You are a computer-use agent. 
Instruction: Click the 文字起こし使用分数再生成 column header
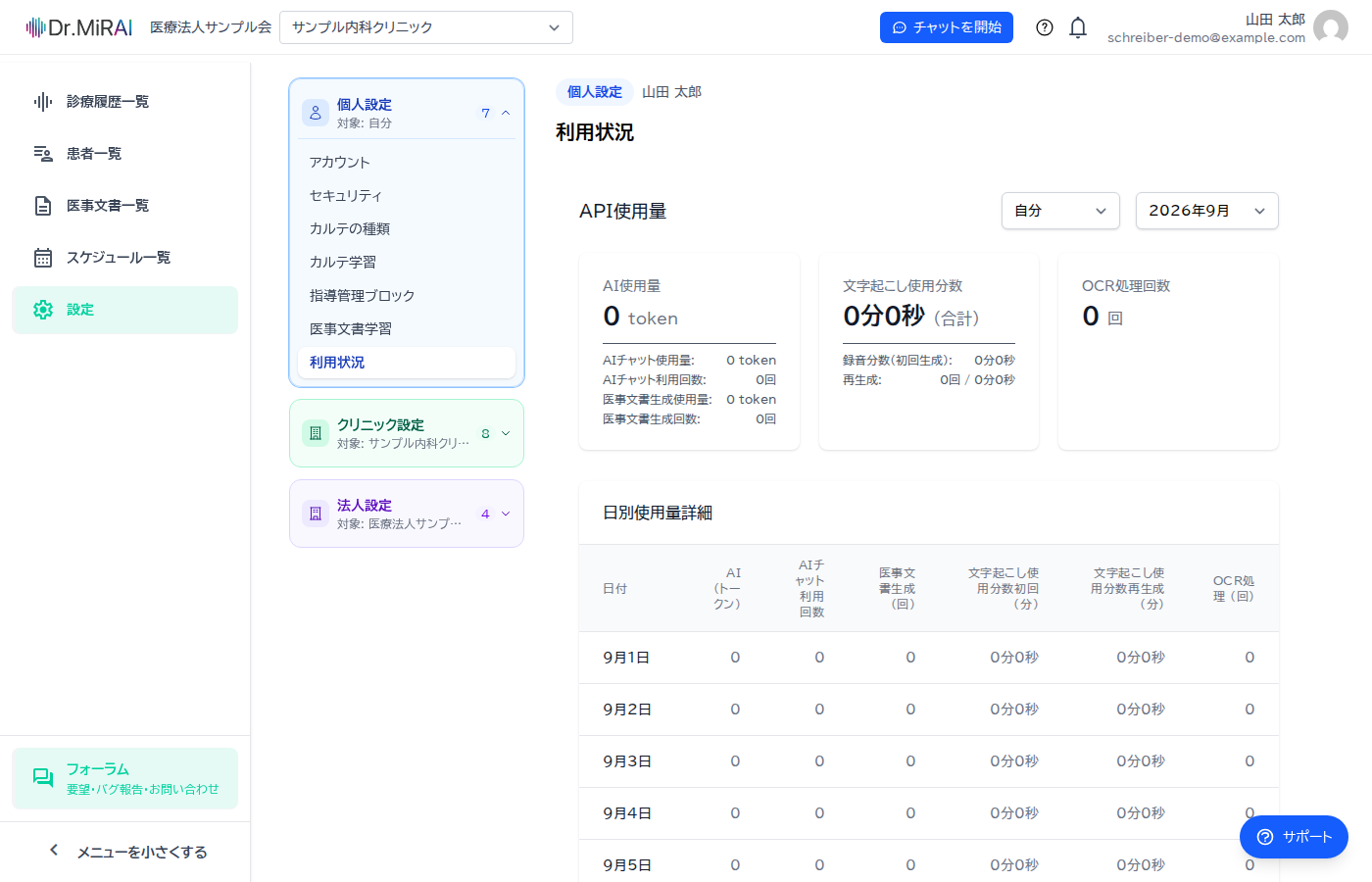[1128, 589]
